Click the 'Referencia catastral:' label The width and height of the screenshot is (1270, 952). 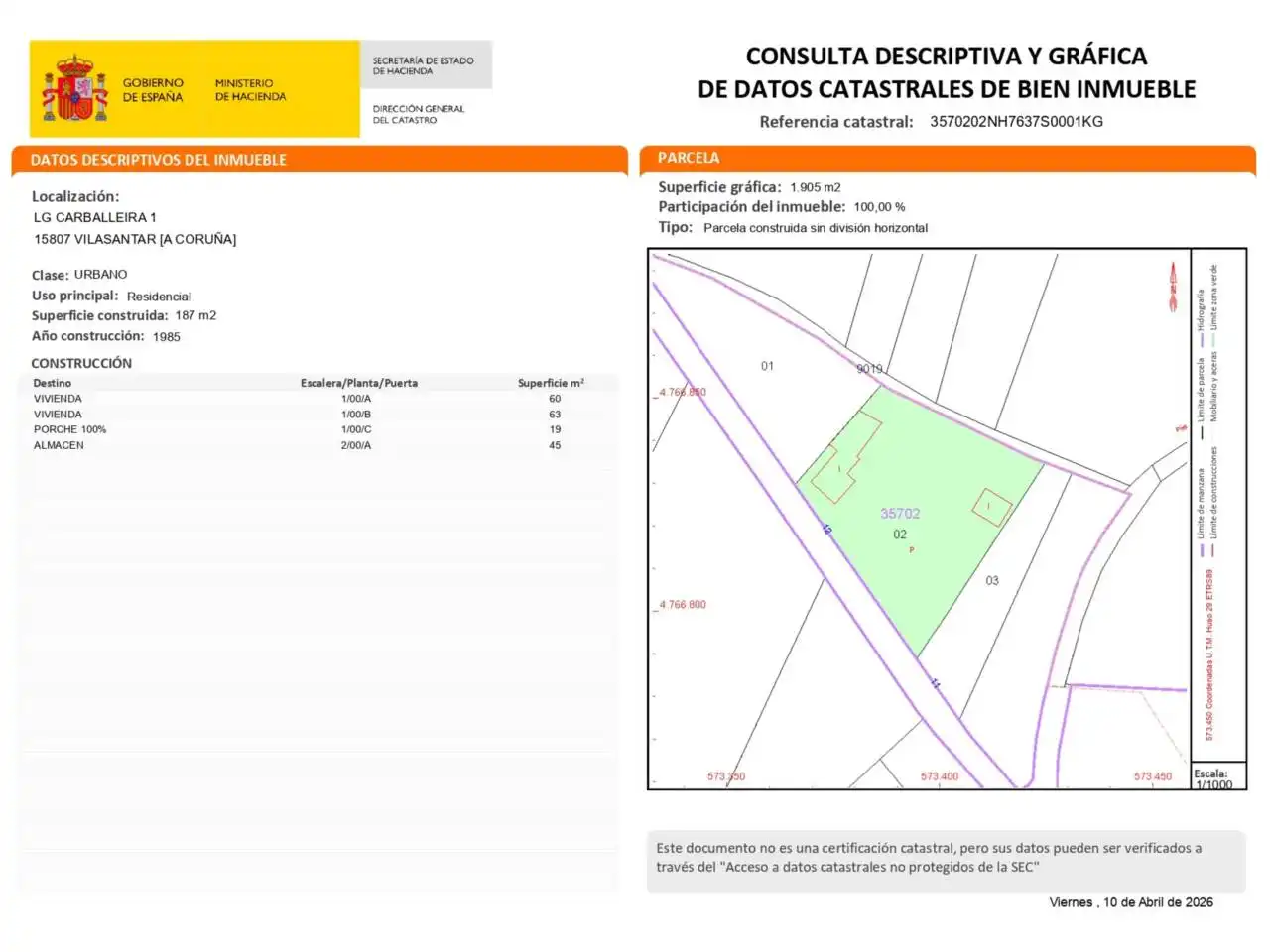tap(835, 122)
